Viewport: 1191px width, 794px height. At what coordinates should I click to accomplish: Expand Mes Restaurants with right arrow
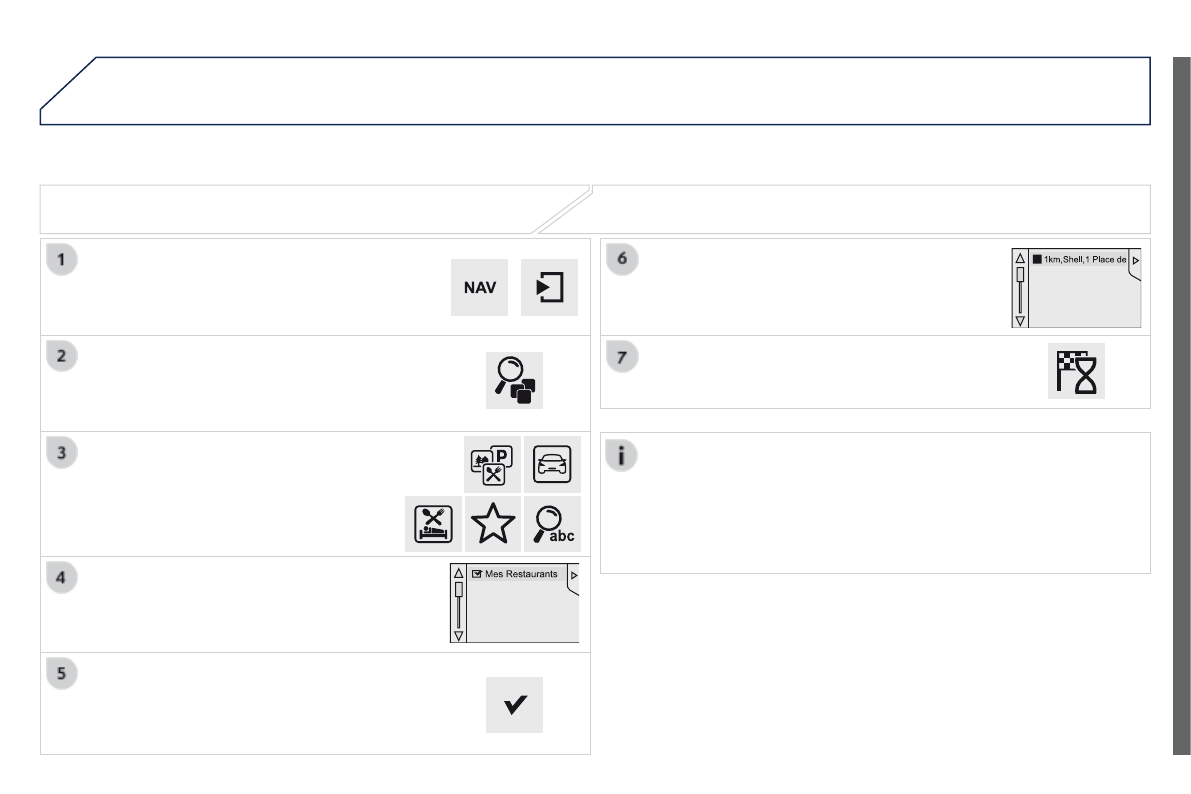[x=573, y=576]
